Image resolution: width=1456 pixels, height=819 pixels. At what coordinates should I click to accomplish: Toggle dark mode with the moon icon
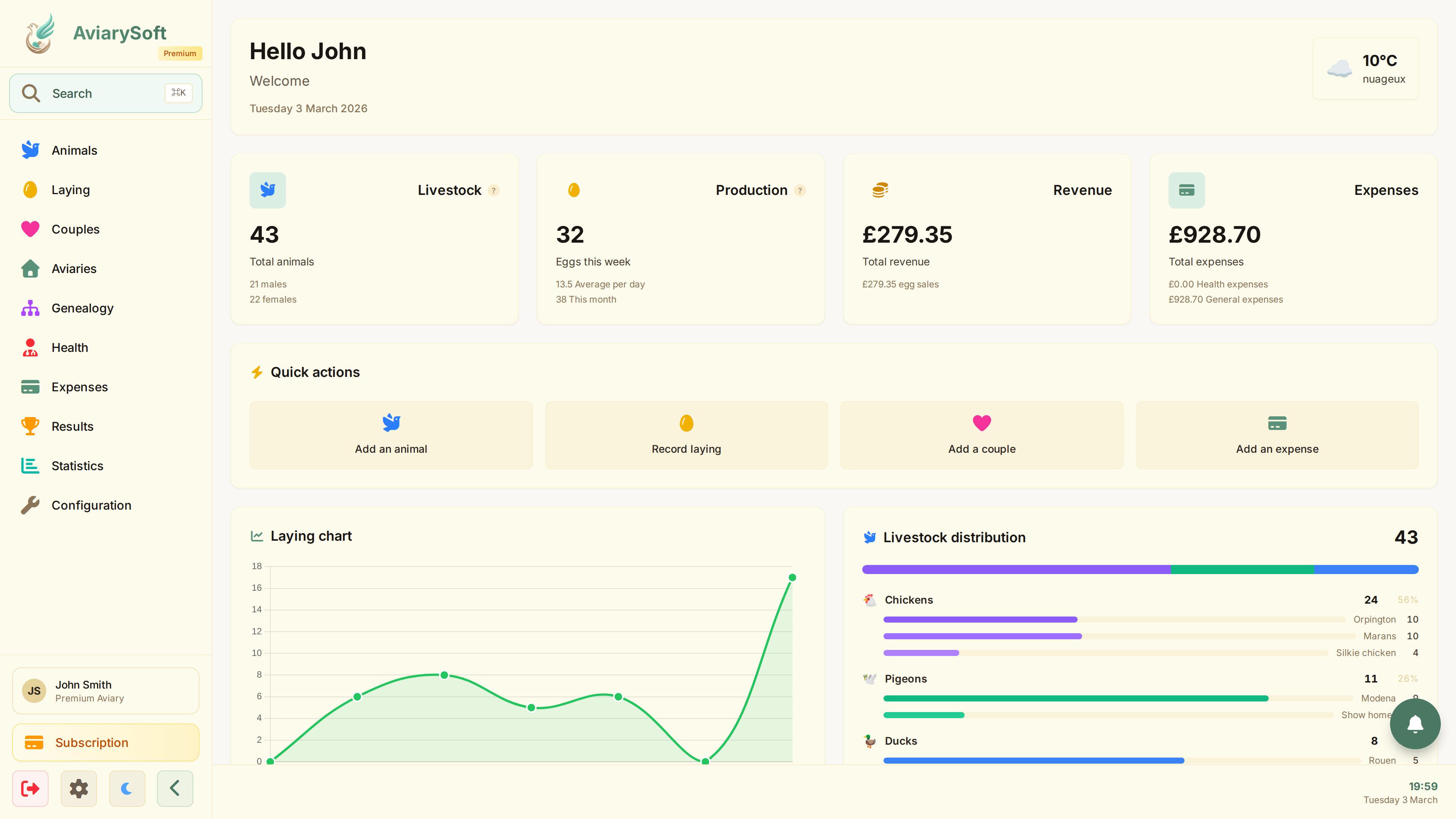click(127, 789)
